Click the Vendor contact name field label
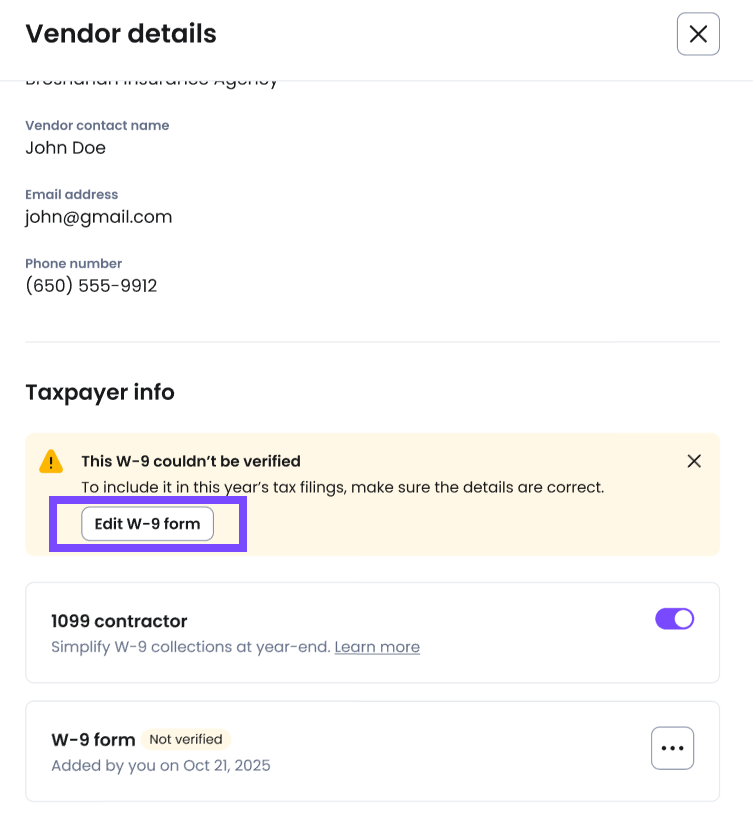 [x=97, y=126]
